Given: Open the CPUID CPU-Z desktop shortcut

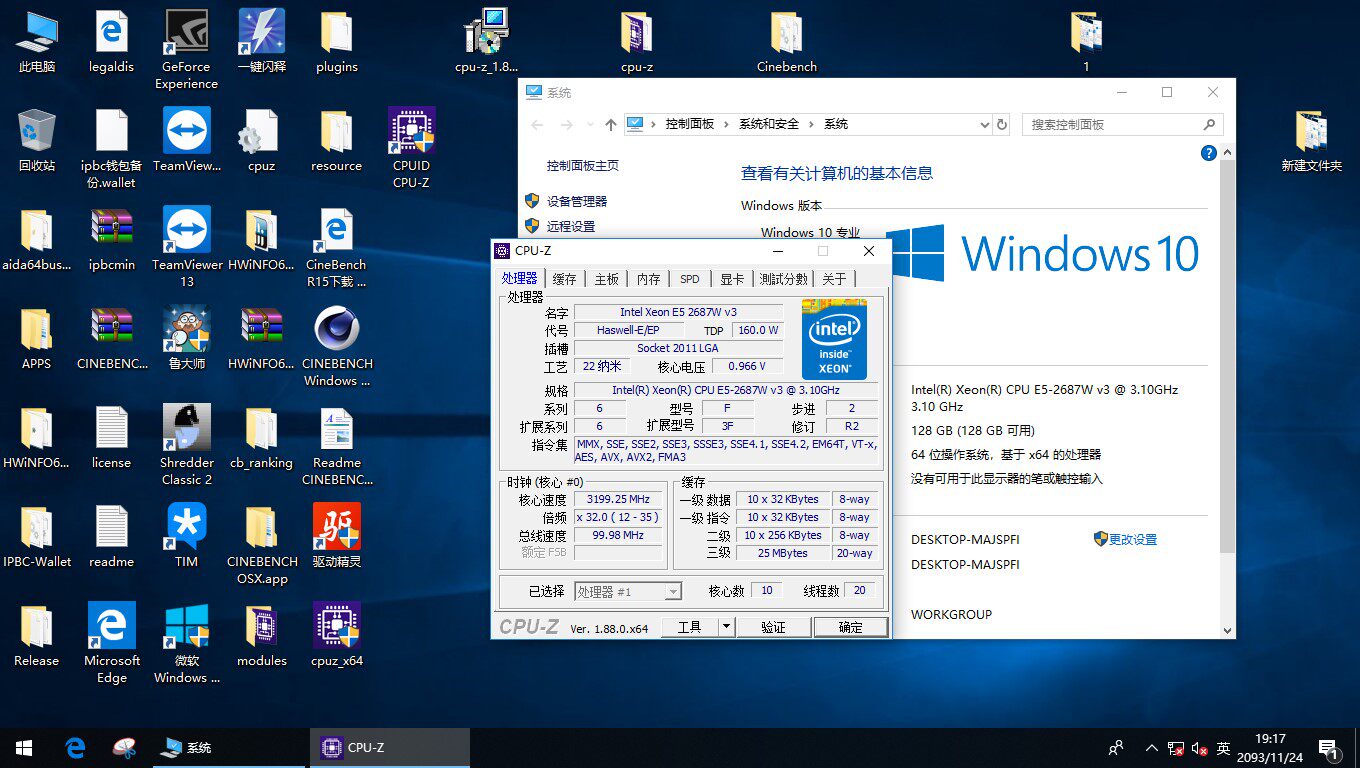Looking at the screenshot, I should point(412,148).
